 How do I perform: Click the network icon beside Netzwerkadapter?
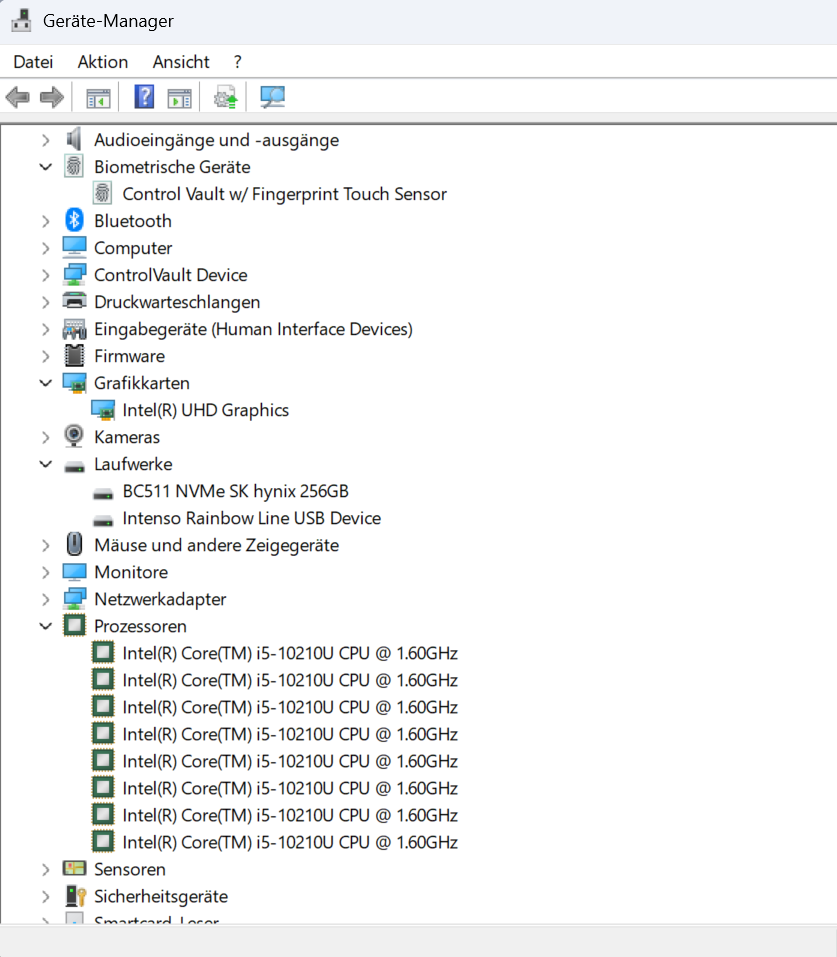click(74, 599)
